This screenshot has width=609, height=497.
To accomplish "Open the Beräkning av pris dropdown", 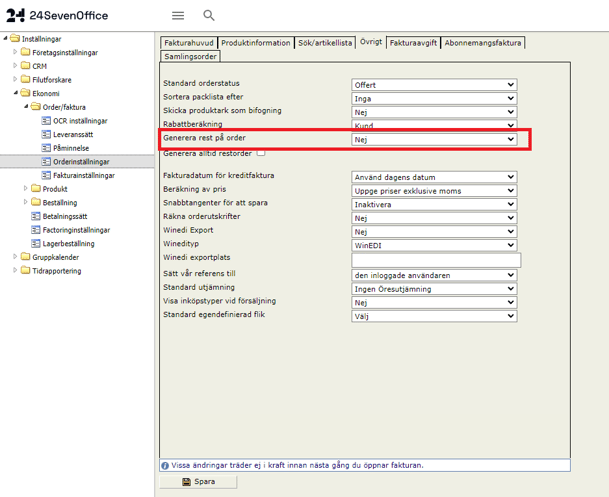I will pos(434,190).
